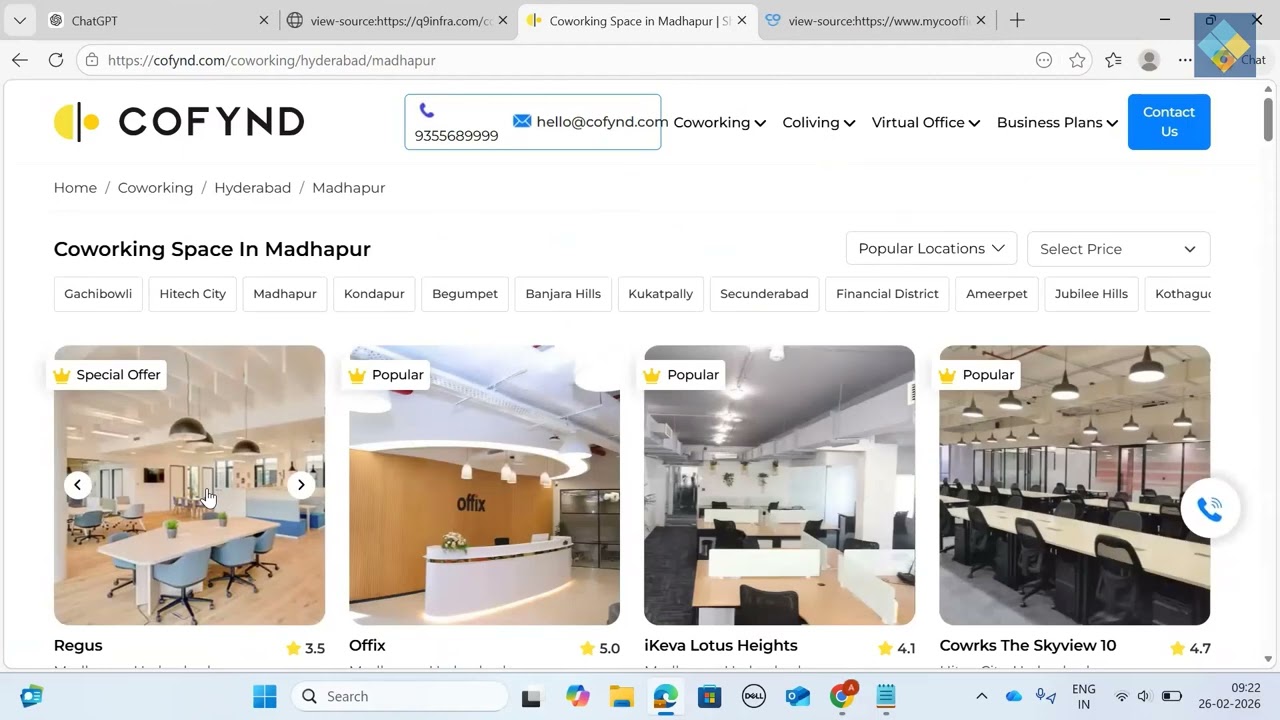Image resolution: width=1280 pixels, height=720 pixels.
Task: Open Notepad from the taskbar
Action: point(885,696)
